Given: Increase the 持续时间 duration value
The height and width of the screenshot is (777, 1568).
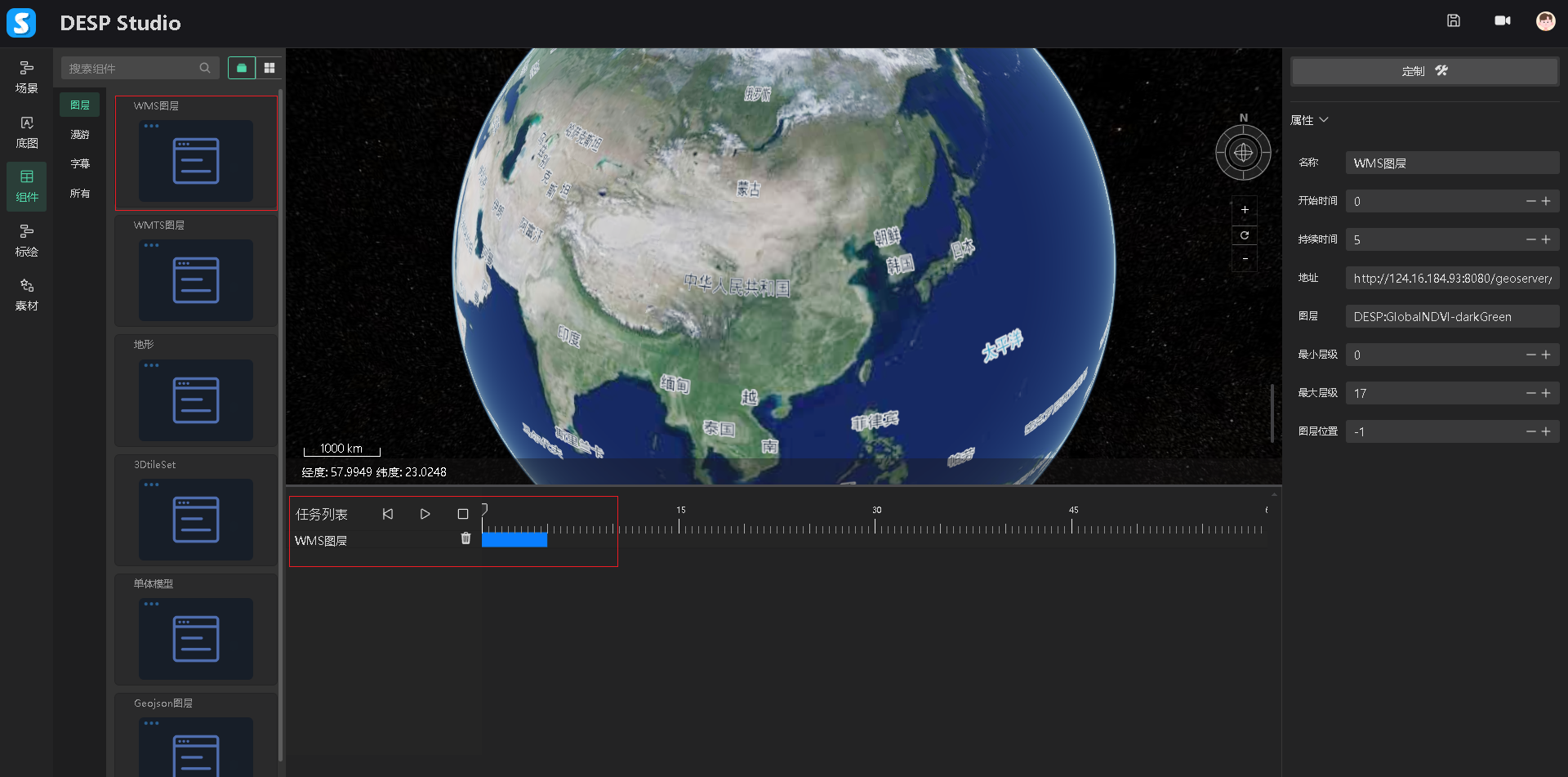Looking at the screenshot, I should tap(1546, 239).
